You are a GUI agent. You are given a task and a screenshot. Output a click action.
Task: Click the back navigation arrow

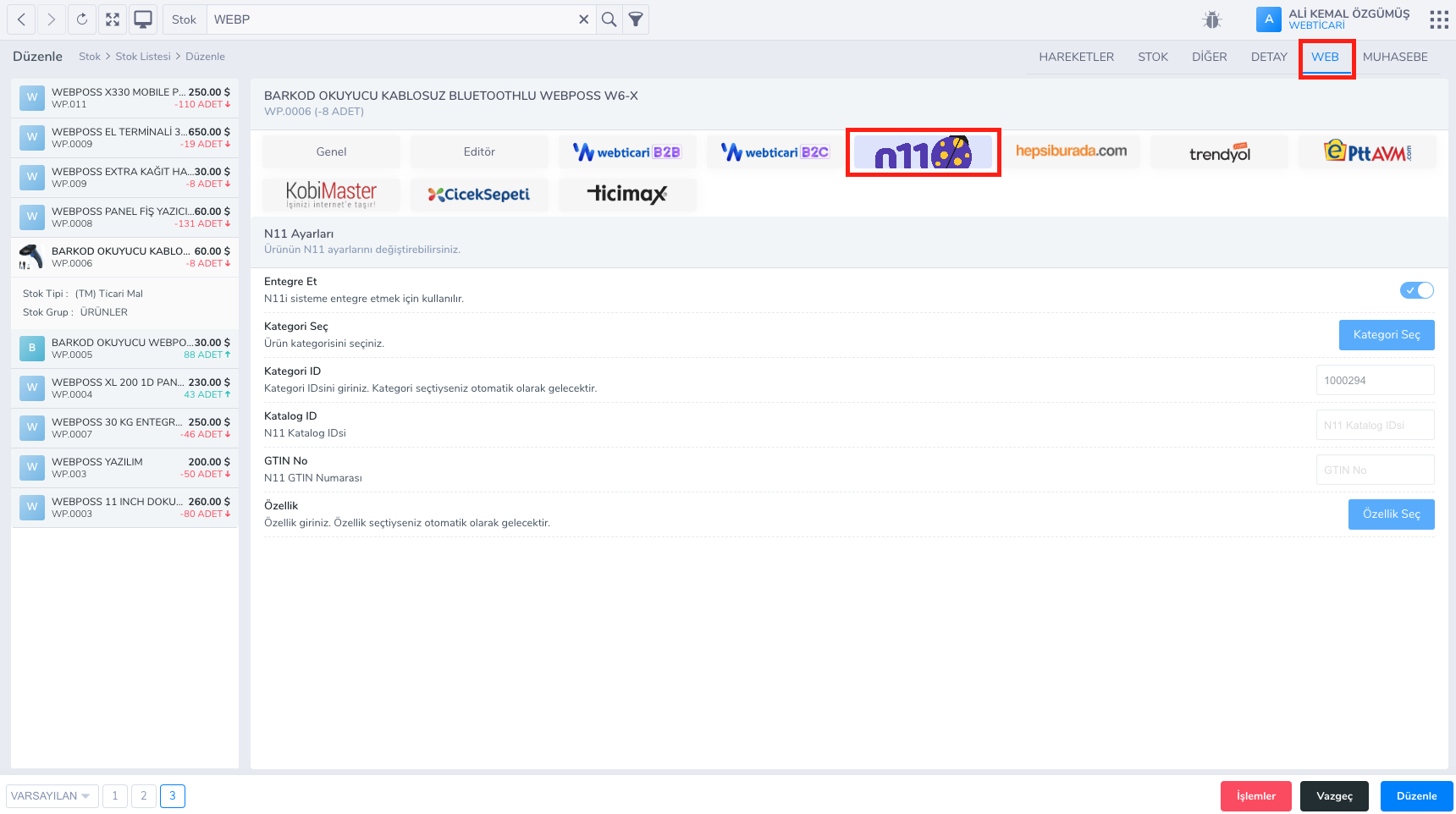(x=21, y=19)
